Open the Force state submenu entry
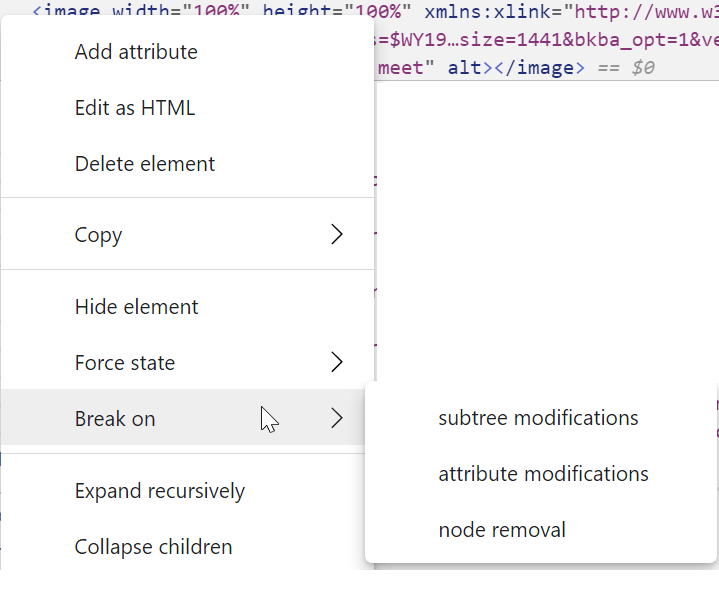719x589 pixels. [x=125, y=363]
